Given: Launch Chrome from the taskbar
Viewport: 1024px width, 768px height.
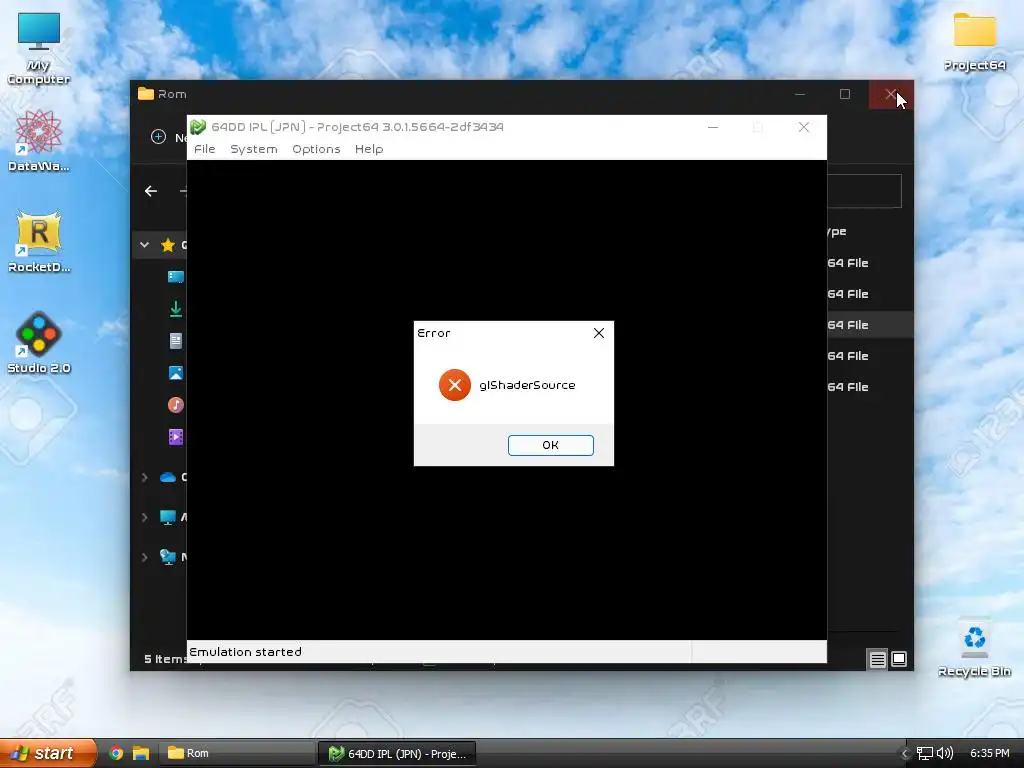Looking at the screenshot, I should pyautogui.click(x=116, y=753).
